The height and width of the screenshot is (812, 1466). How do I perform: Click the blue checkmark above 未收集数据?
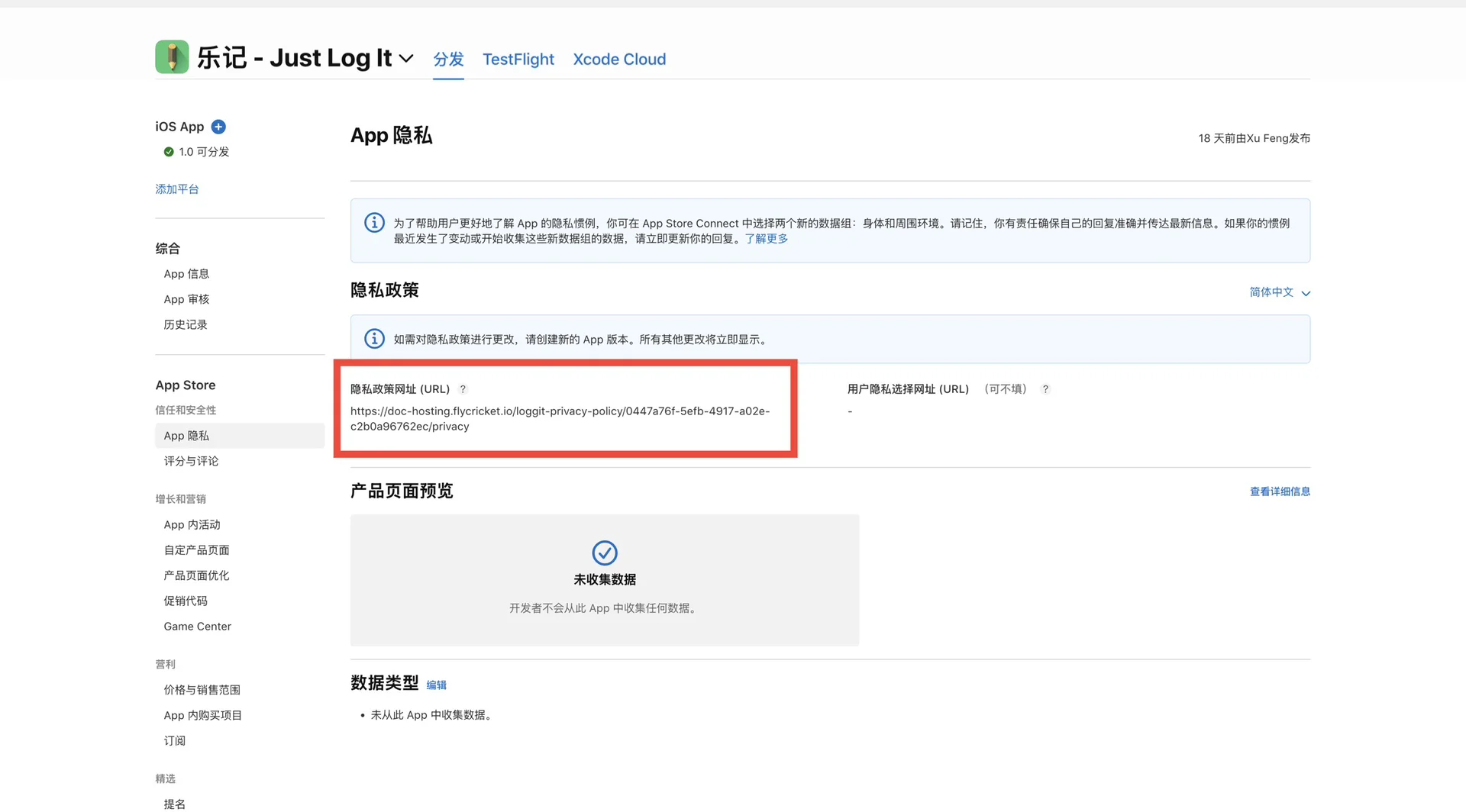click(604, 553)
